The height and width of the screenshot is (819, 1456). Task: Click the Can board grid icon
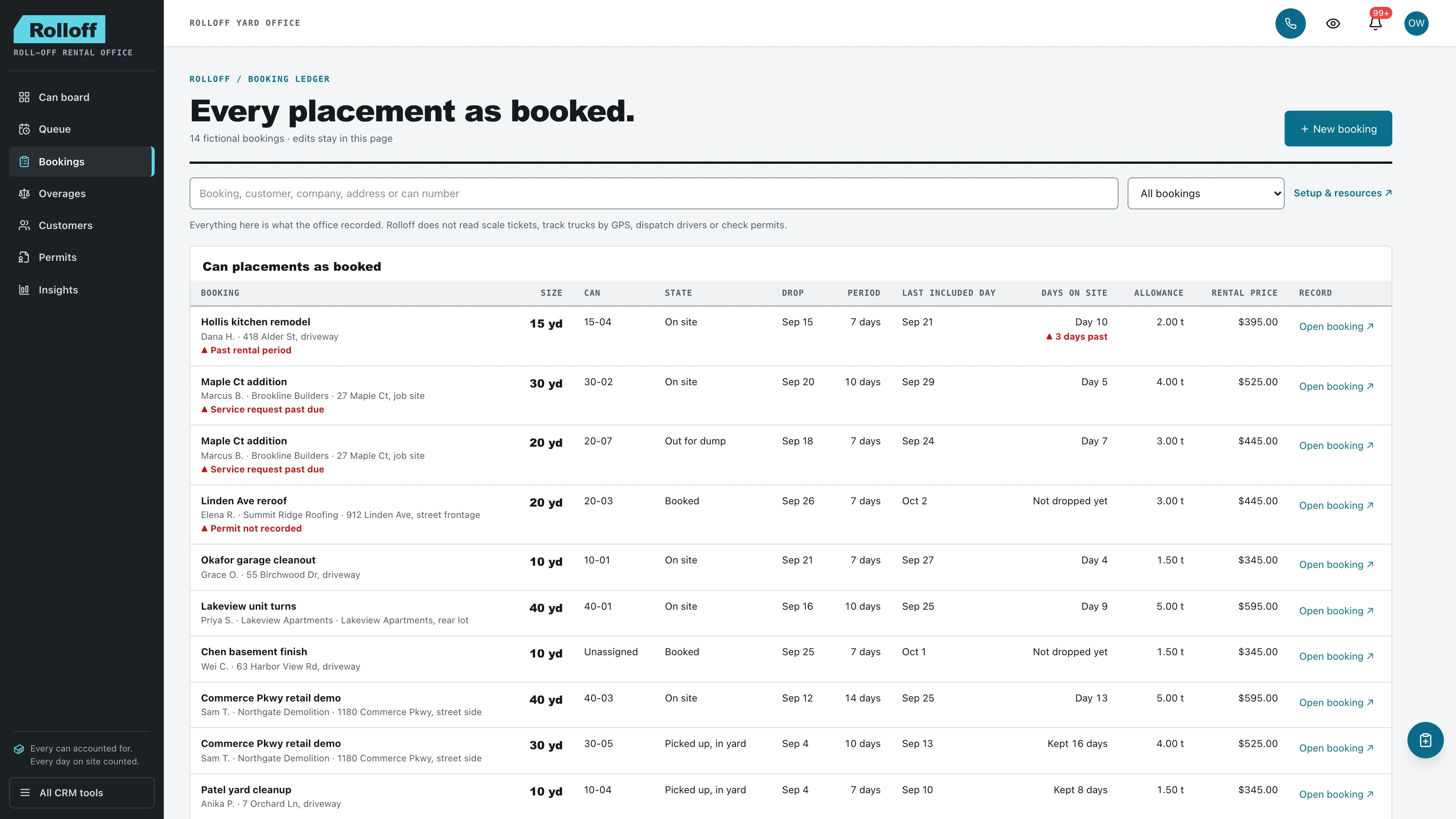(x=24, y=97)
